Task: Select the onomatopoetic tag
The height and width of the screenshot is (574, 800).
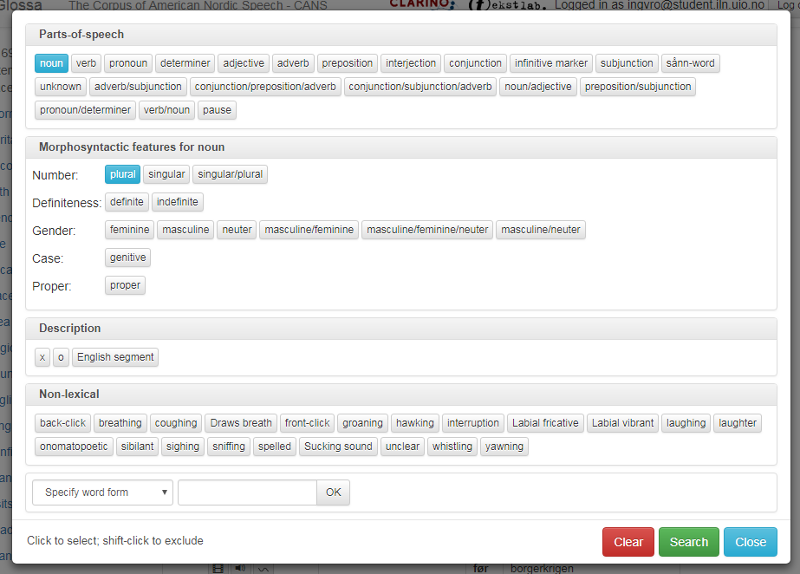Action: (74, 446)
